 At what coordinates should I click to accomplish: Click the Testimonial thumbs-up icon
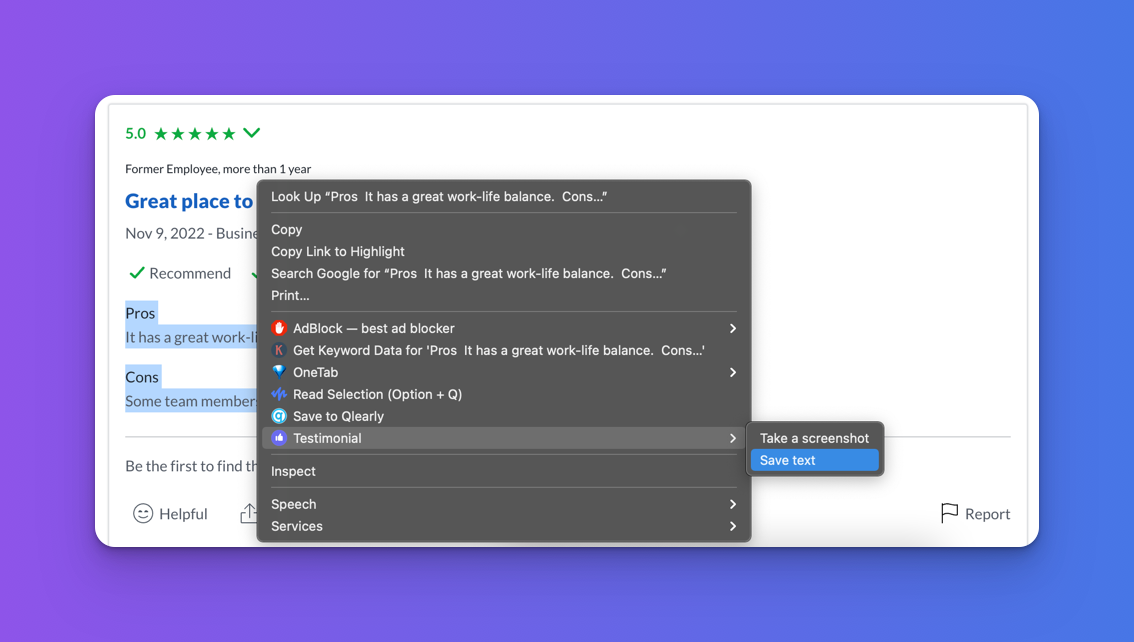(x=279, y=438)
